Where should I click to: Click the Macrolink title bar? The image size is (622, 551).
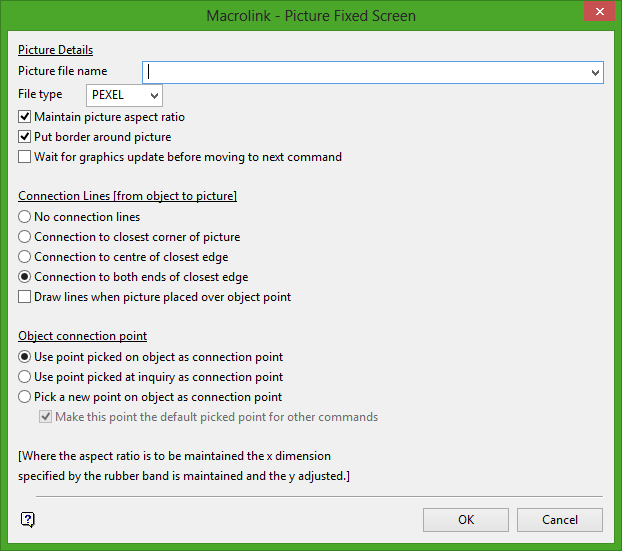(x=310, y=15)
